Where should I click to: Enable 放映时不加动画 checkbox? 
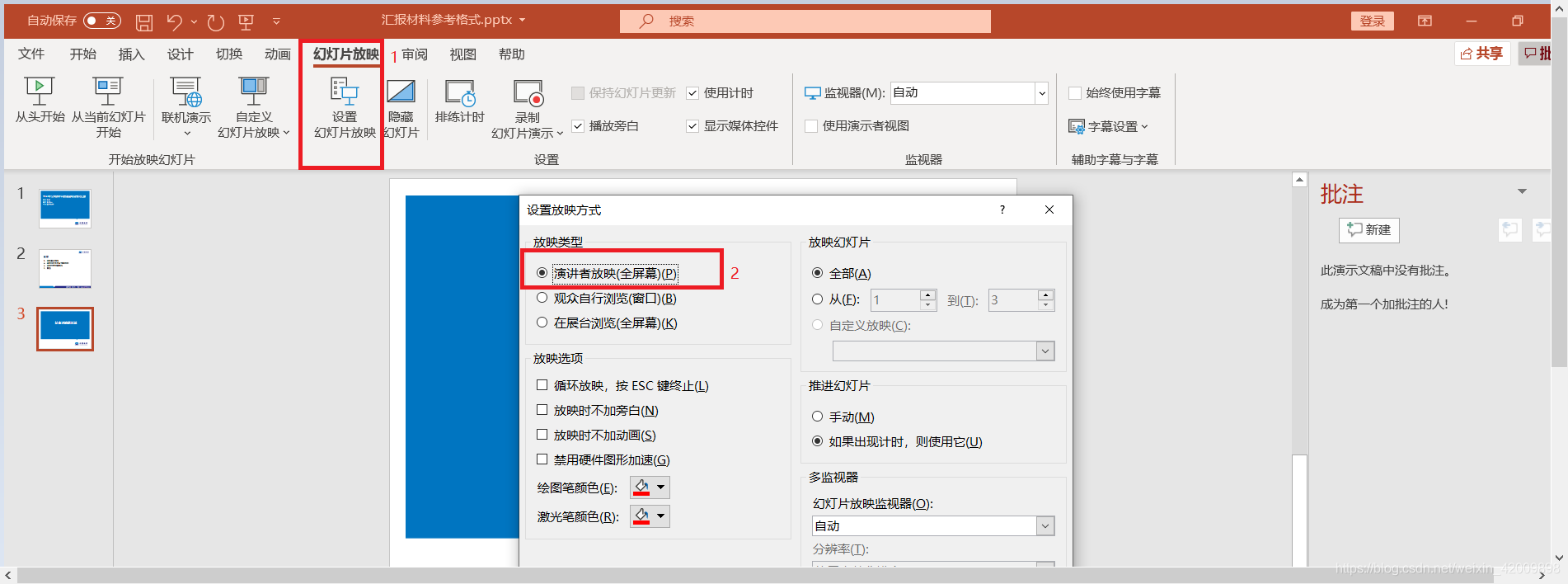tap(542, 435)
